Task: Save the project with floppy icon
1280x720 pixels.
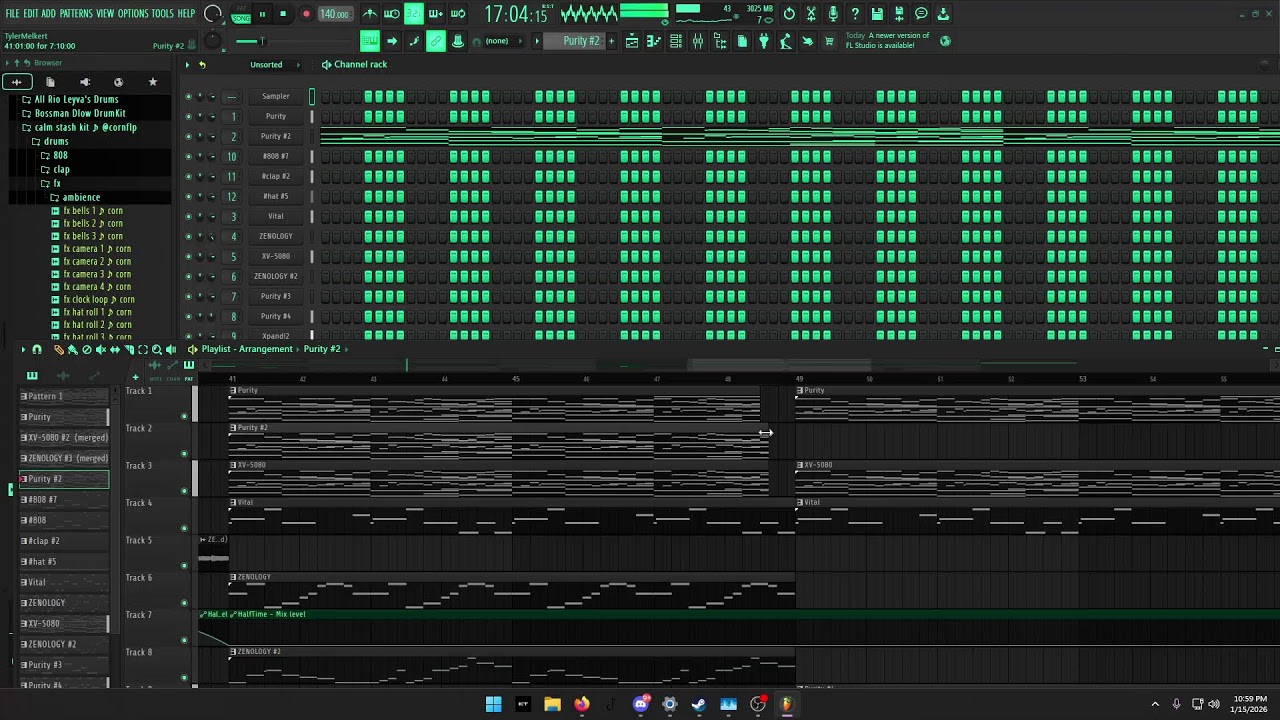Action: [877, 14]
